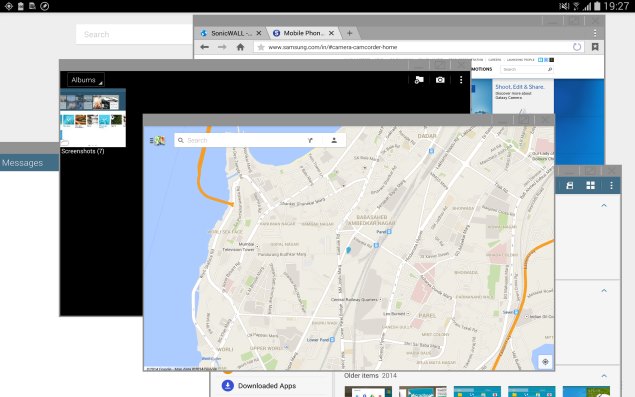Collapse Older items section chevron
The height and width of the screenshot is (397, 635).
(x=604, y=376)
